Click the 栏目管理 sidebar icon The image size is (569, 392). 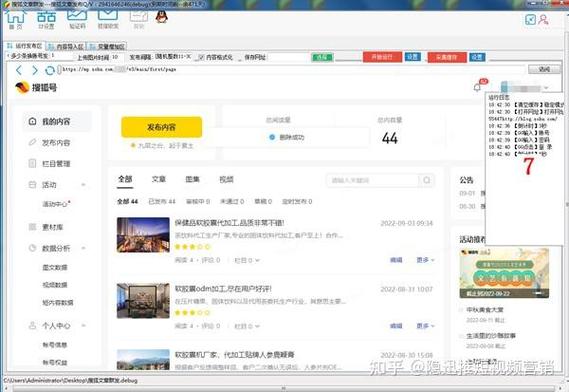pos(32,163)
